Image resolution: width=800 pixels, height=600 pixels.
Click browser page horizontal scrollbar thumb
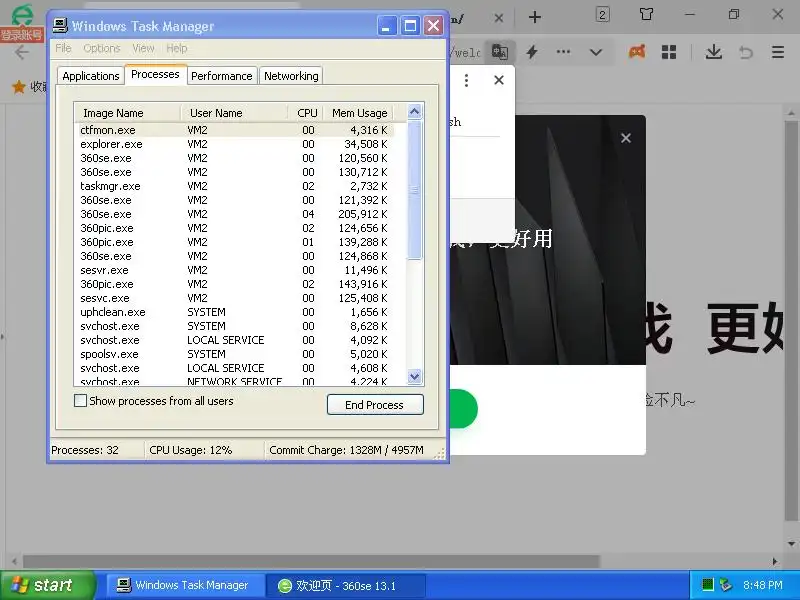(x=311, y=562)
